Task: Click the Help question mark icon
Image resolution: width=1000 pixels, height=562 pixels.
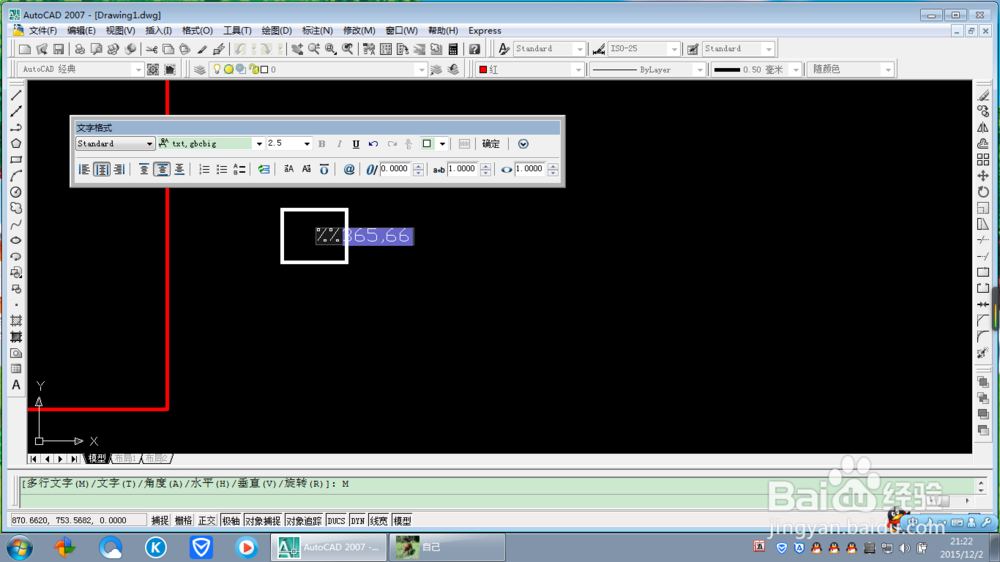Action: [474, 49]
